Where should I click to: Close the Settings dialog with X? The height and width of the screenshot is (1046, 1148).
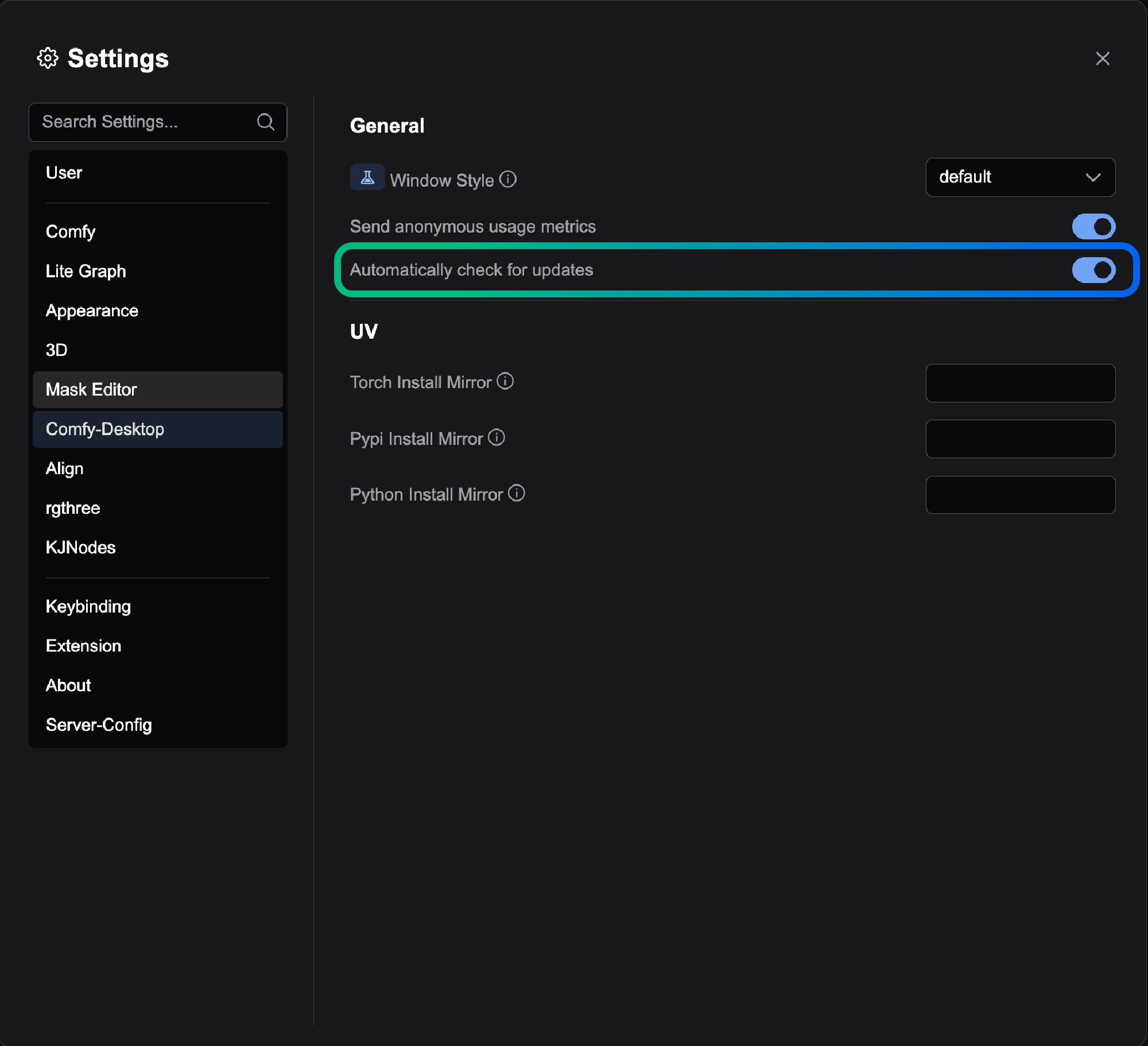(1102, 59)
